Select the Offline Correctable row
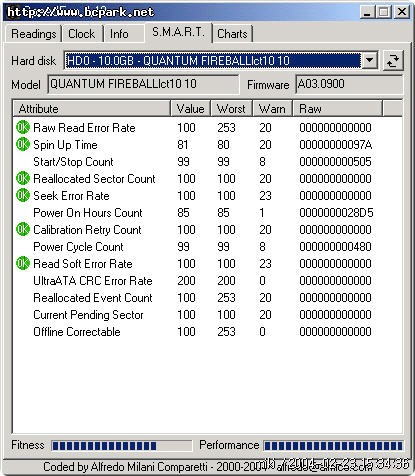Image resolution: width=415 pixels, height=476 pixels. click(207, 332)
